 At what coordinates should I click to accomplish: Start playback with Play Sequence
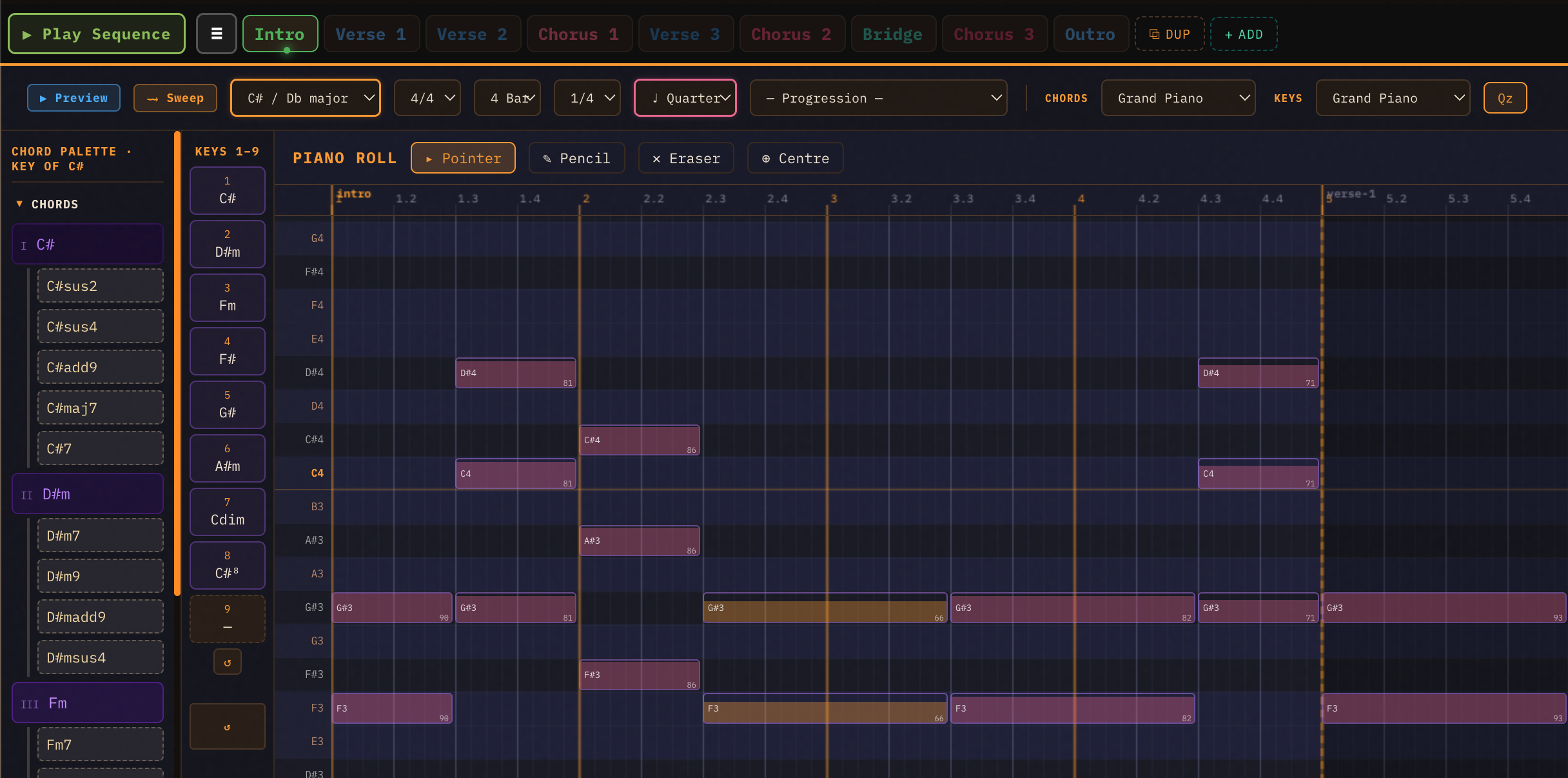tap(97, 34)
